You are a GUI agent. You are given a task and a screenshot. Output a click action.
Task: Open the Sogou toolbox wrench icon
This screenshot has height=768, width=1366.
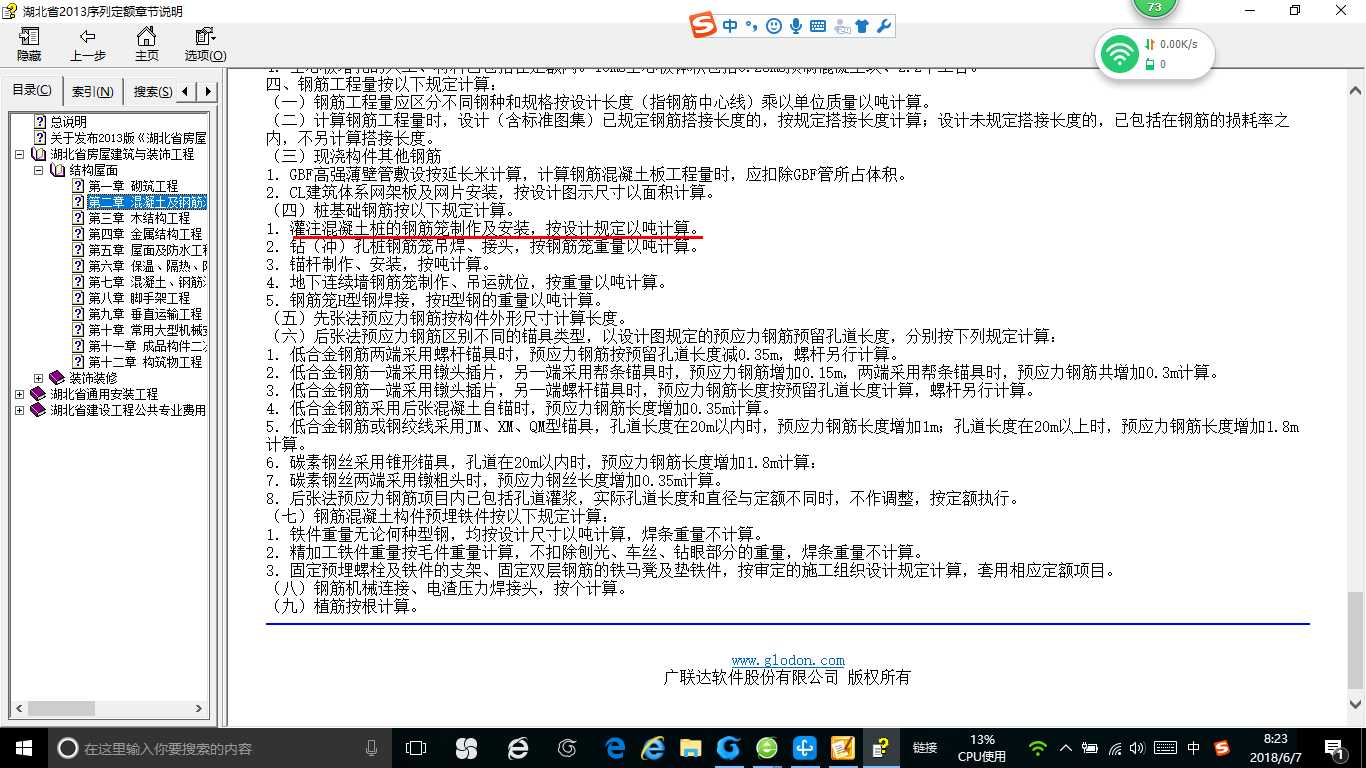pos(883,26)
